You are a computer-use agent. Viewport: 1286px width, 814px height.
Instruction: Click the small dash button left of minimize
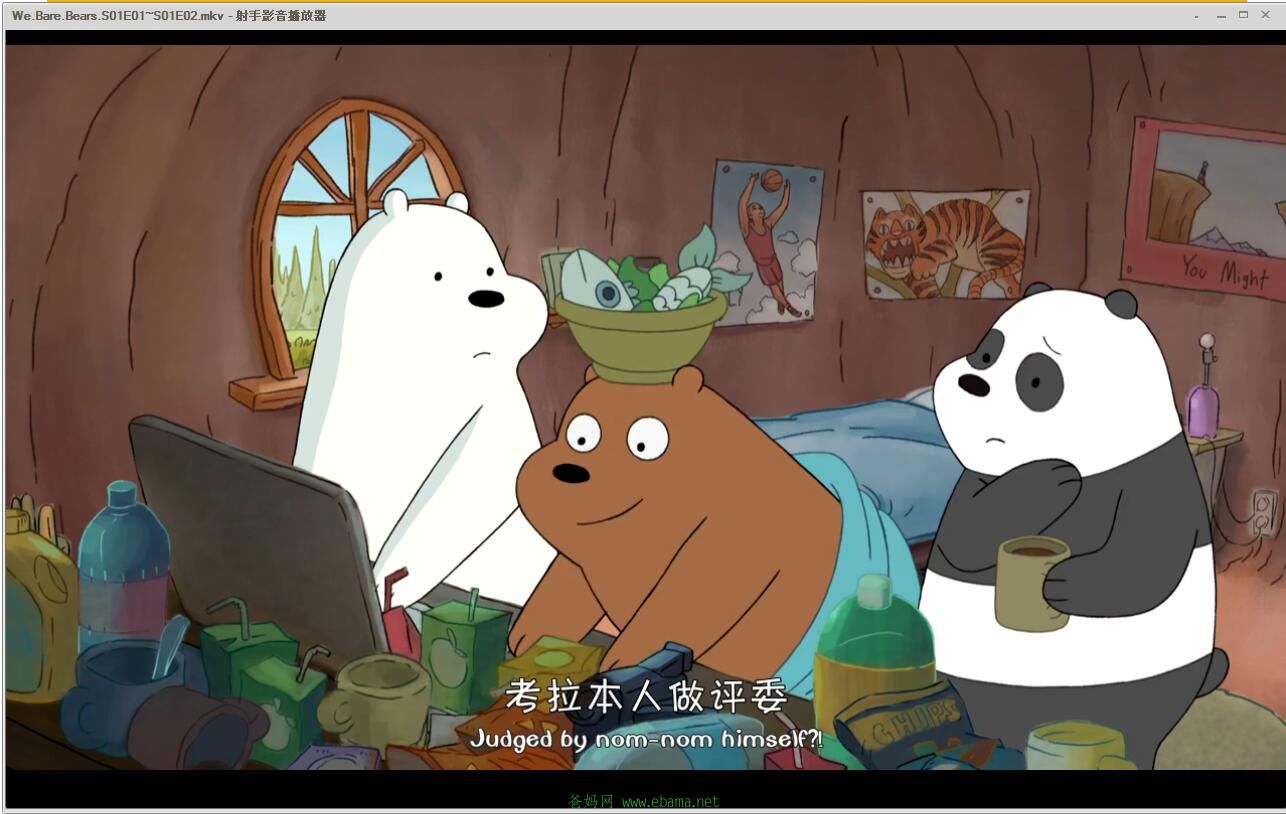point(1197,17)
